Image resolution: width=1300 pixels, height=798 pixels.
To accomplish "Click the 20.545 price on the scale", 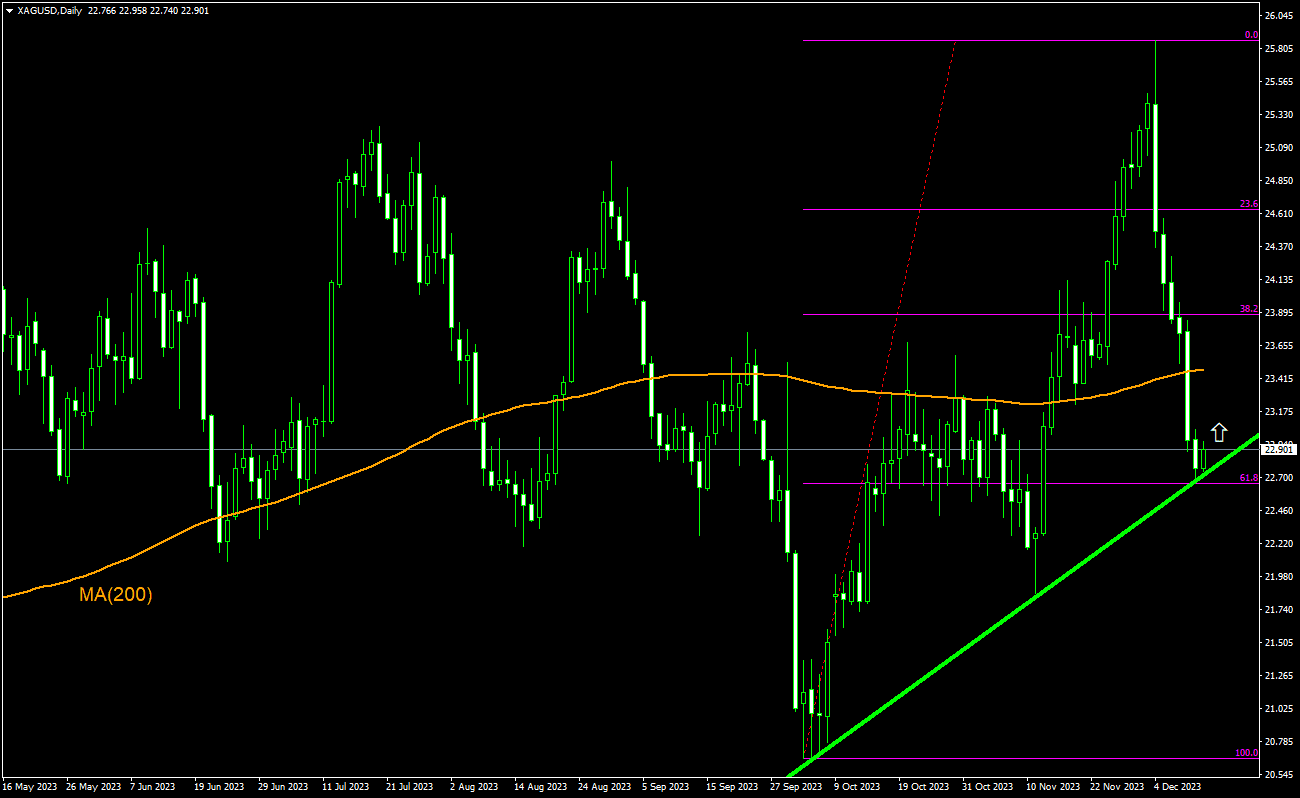I will [1280, 775].
